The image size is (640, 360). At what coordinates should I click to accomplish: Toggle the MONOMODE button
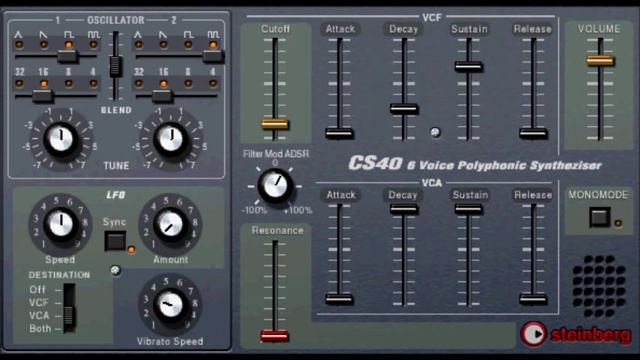point(600,217)
